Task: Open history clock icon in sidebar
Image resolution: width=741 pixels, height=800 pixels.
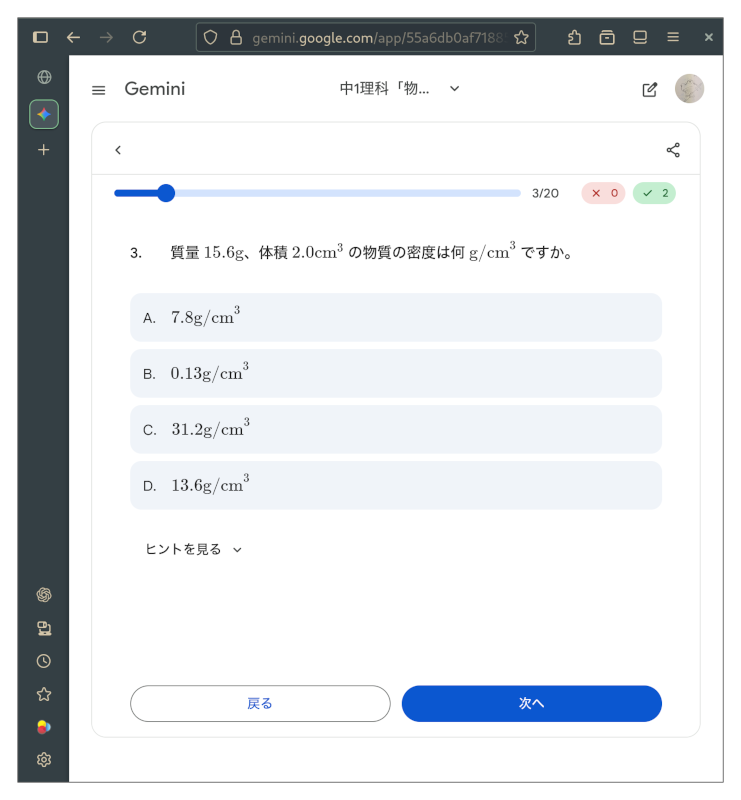Action: [44, 661]
